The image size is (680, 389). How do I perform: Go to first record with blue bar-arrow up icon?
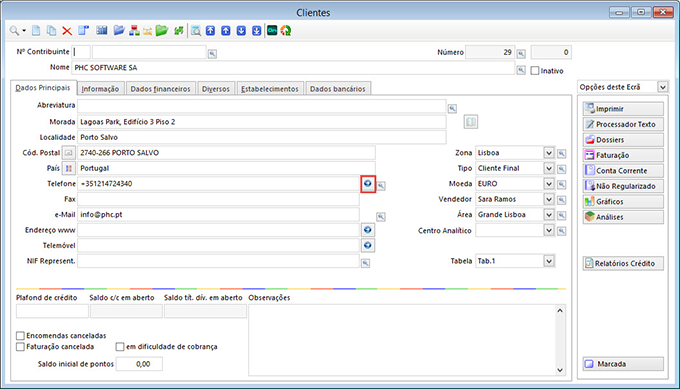click(210, 31)
